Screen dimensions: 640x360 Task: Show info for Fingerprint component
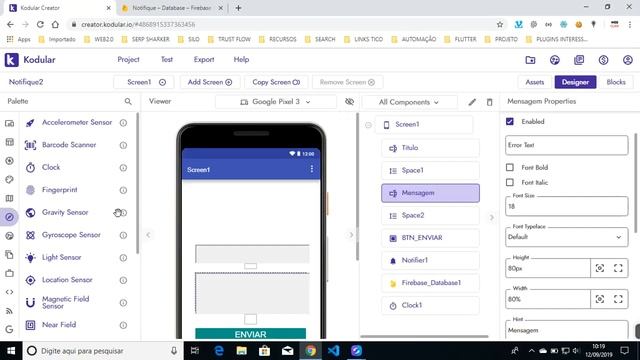click(x=123, y=190)
